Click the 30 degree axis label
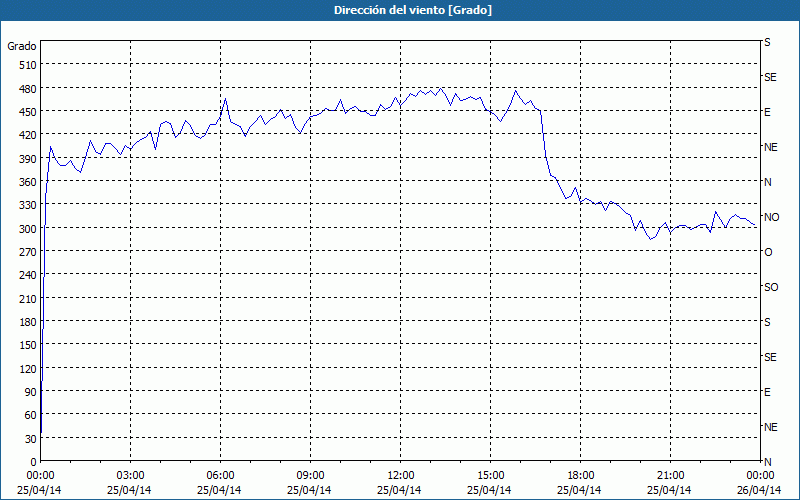This screenshot has height=500, width=800. (31, 439)
